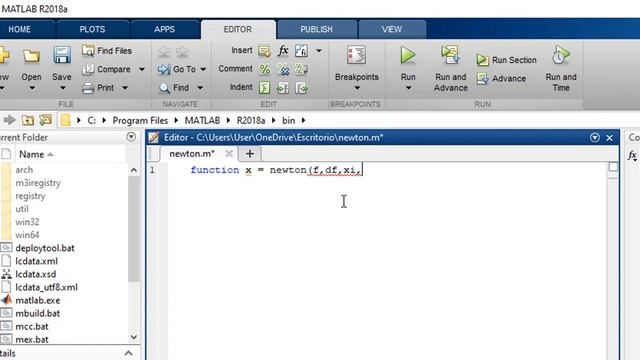The image size is (640, 360).
Task: Select matlab.exe file
Action: [38, 300]
